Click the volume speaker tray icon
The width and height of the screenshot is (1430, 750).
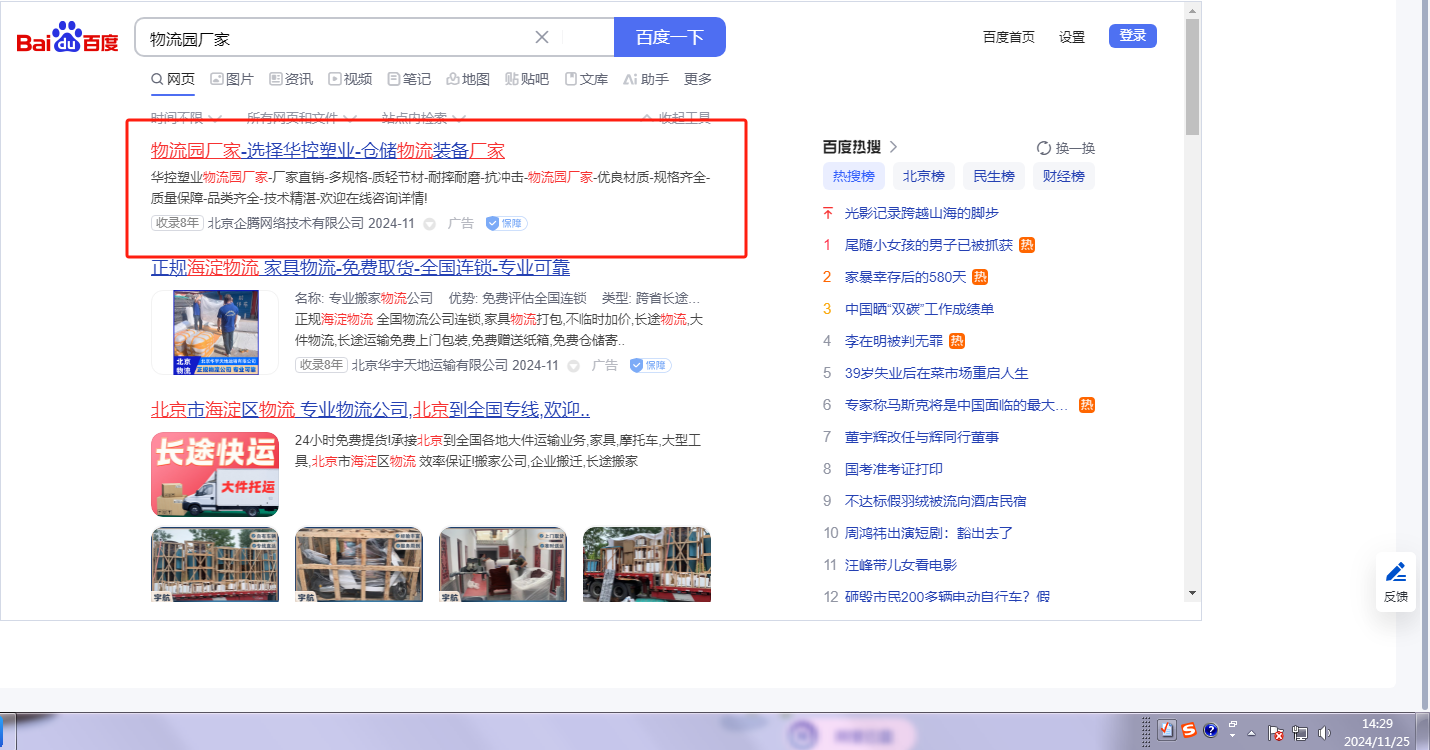tap(1326, 732)
